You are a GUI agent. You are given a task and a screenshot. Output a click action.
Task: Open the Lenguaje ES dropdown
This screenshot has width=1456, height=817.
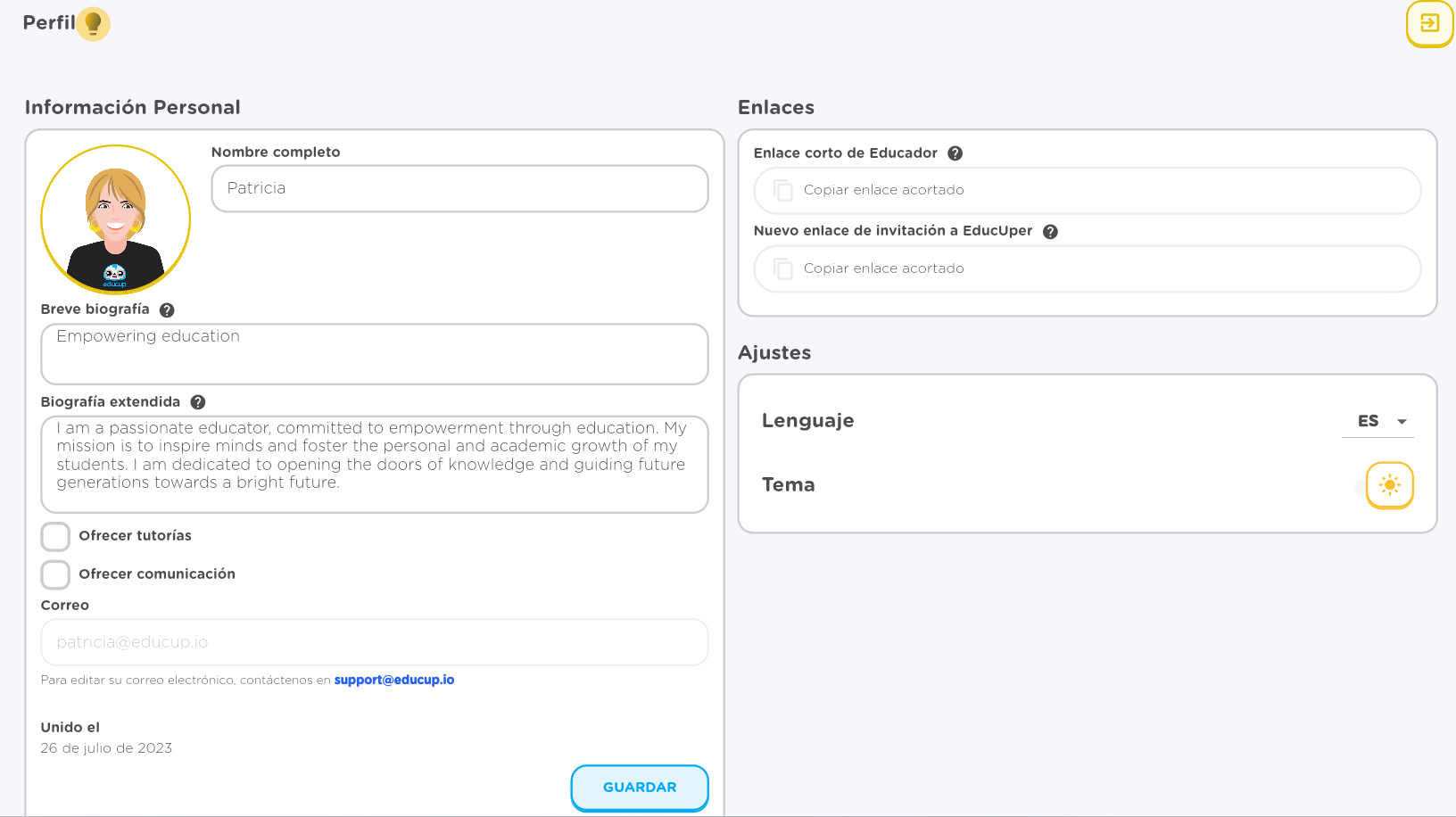(x=1377, y=421)
